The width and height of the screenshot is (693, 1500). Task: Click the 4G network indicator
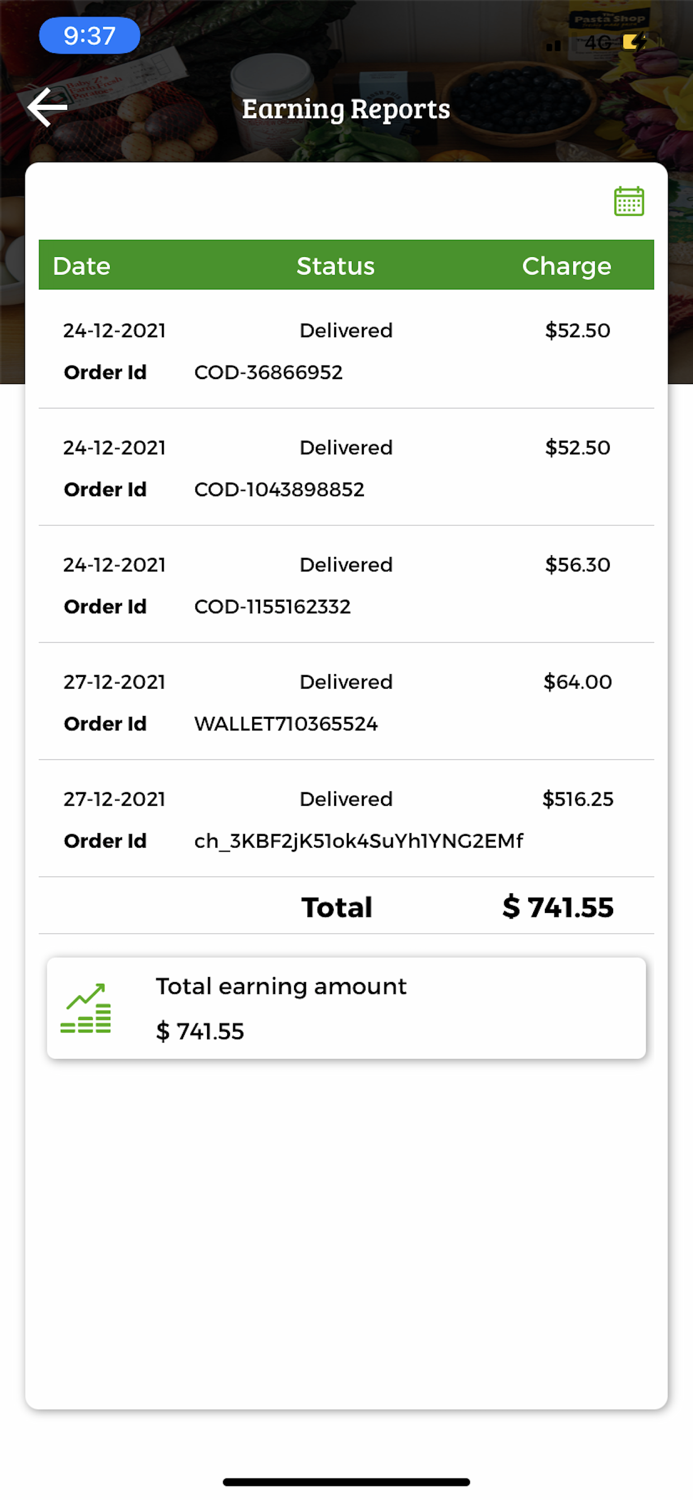595,44
